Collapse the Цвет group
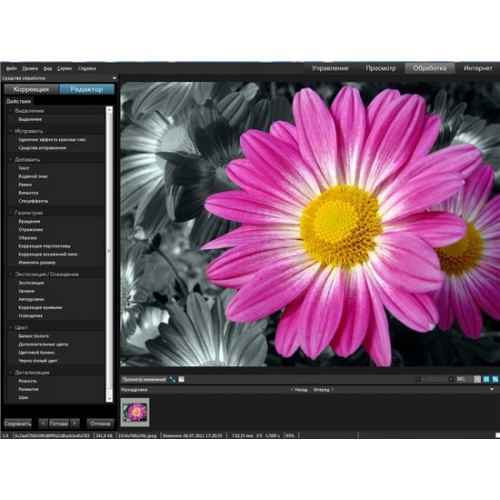Image resolution: width=500 pixels, height=500 pixels. (11, 327)
